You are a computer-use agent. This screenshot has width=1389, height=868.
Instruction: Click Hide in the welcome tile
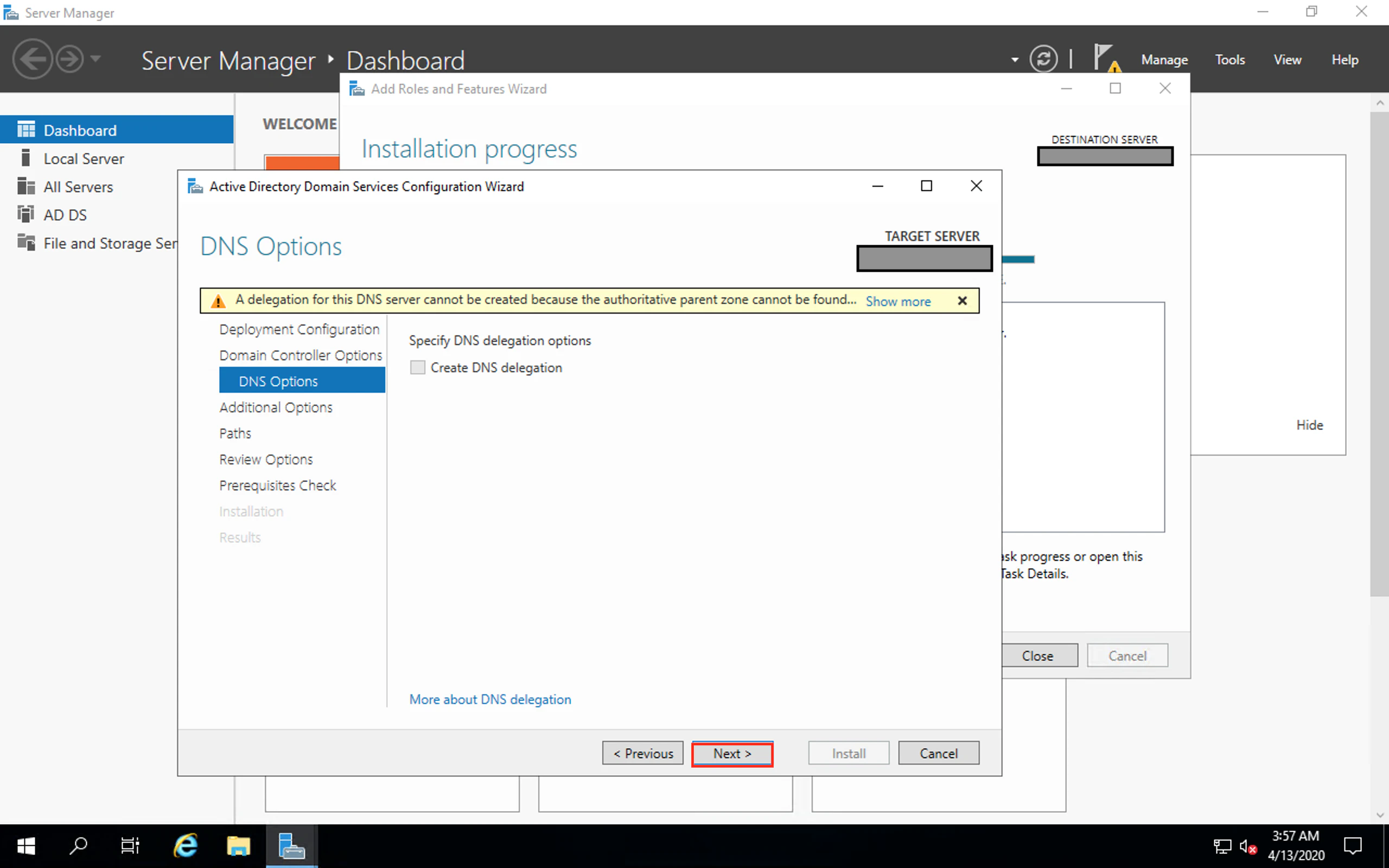pos(1309,425)
